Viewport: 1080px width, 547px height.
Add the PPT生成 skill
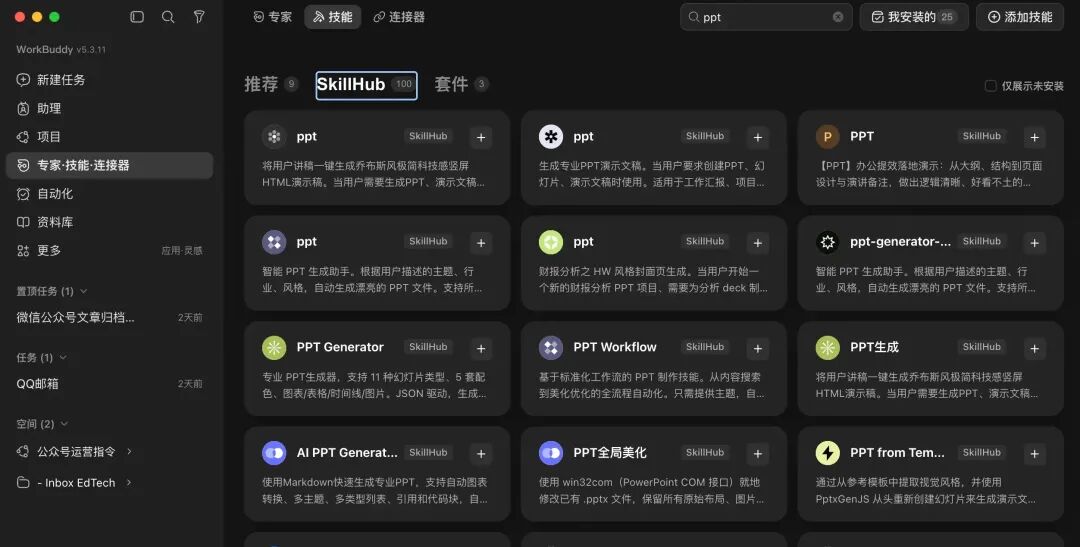coord(1035,348)
